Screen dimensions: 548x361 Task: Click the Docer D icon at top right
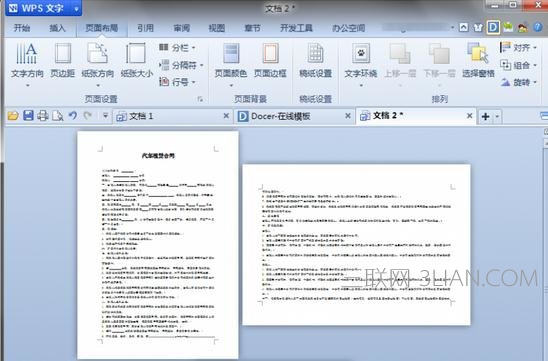[493, 27]
